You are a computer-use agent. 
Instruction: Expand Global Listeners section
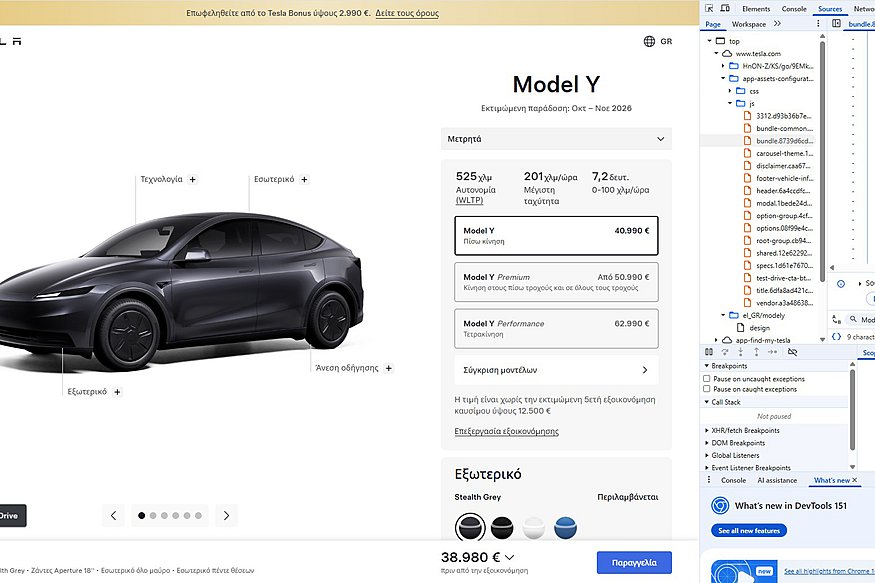(706, 456)
